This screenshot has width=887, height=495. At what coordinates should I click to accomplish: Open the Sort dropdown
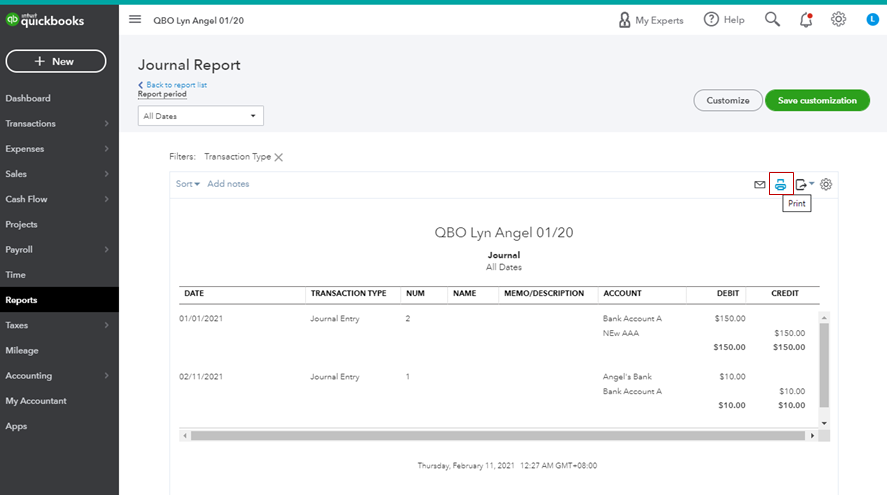pyautogui.click(x=188, y=184)
